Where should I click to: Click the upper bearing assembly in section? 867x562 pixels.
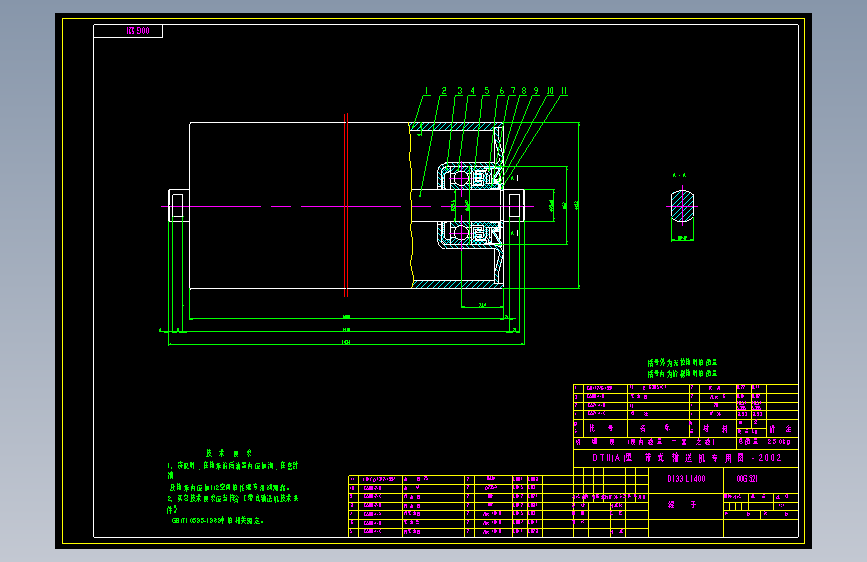pos(470,178)
